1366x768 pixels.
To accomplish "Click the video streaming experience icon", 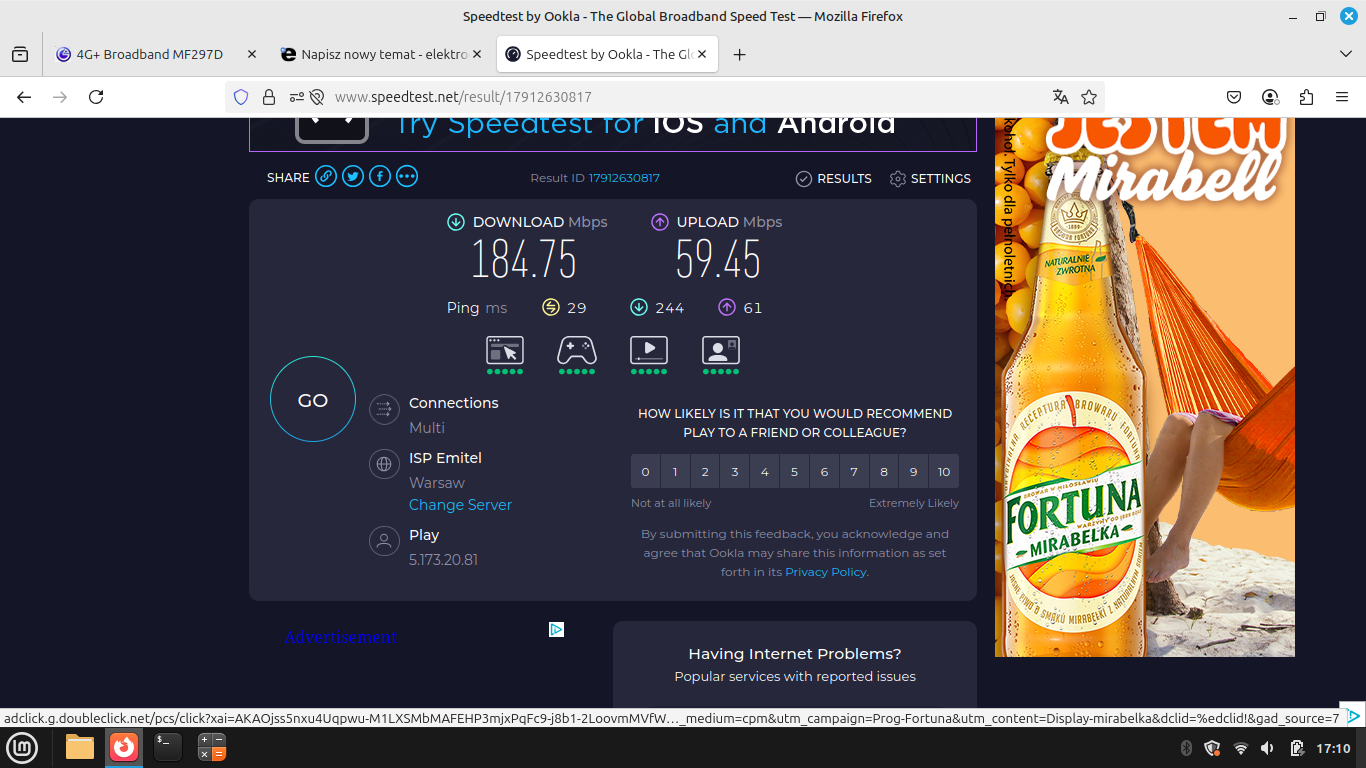I will pos(649,350).
